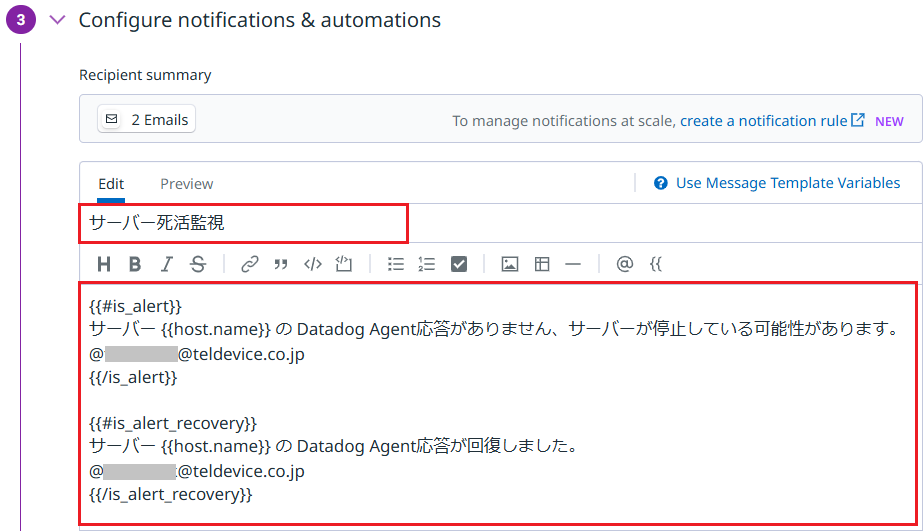Apply strikethrough formatting
Image resolution: width=923 pixels, height=531 pixels.
(x=198, y=264)
